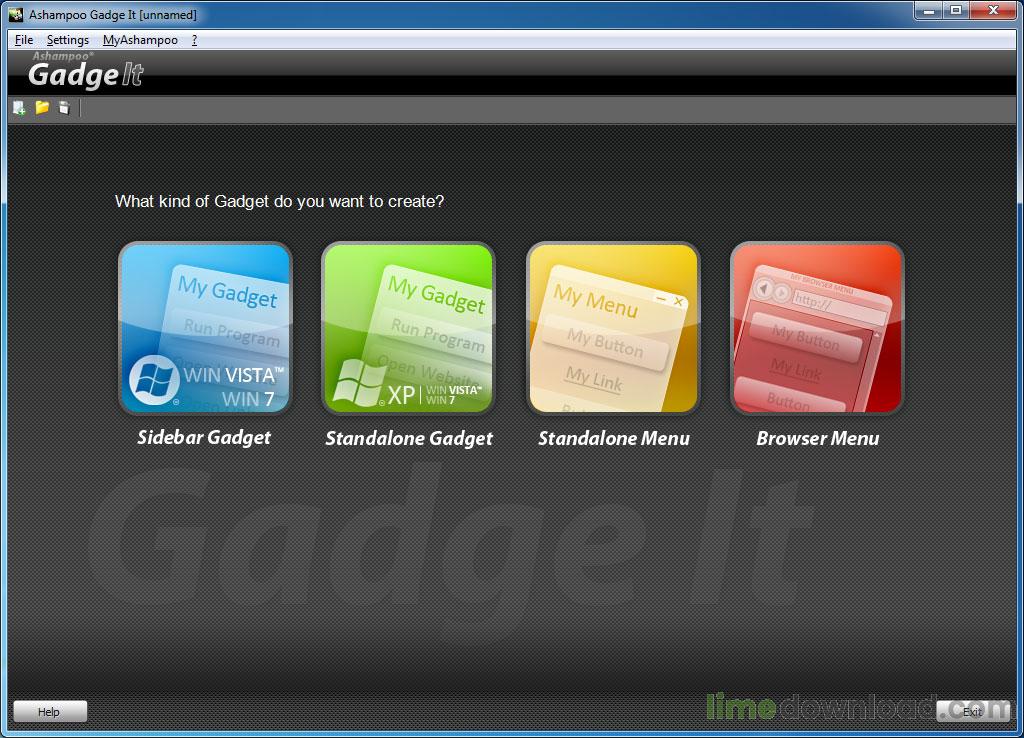Choose the Standalone Gadget template
The height and width of the screenshot is (738, 1024).
tap(408, 328)
